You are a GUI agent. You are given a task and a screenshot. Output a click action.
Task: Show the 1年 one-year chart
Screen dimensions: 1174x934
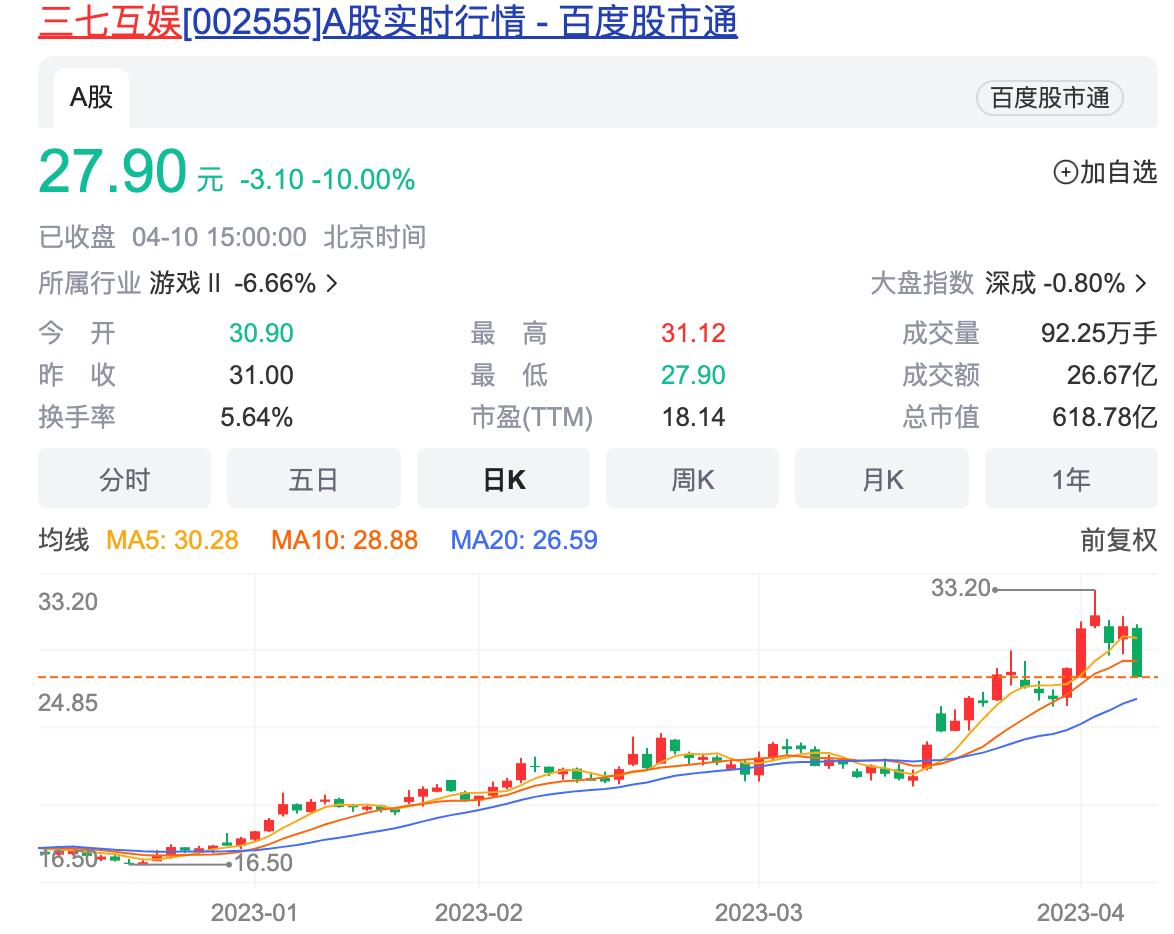pyautogui.click(x=1072, y=479)
